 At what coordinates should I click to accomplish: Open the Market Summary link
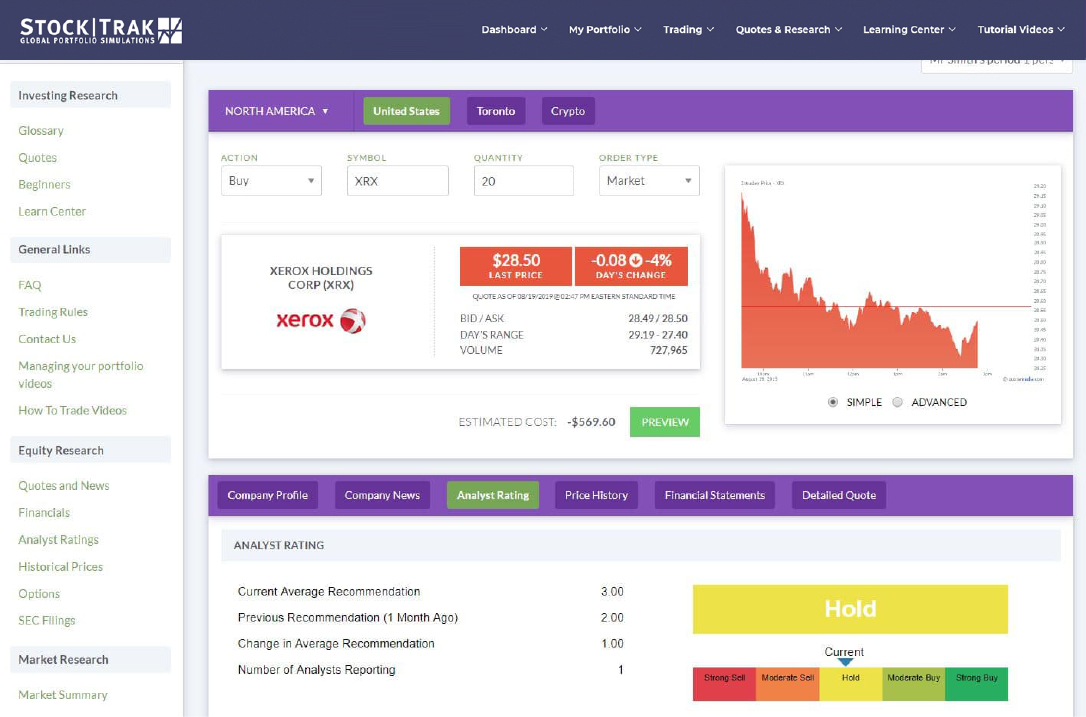63,696
